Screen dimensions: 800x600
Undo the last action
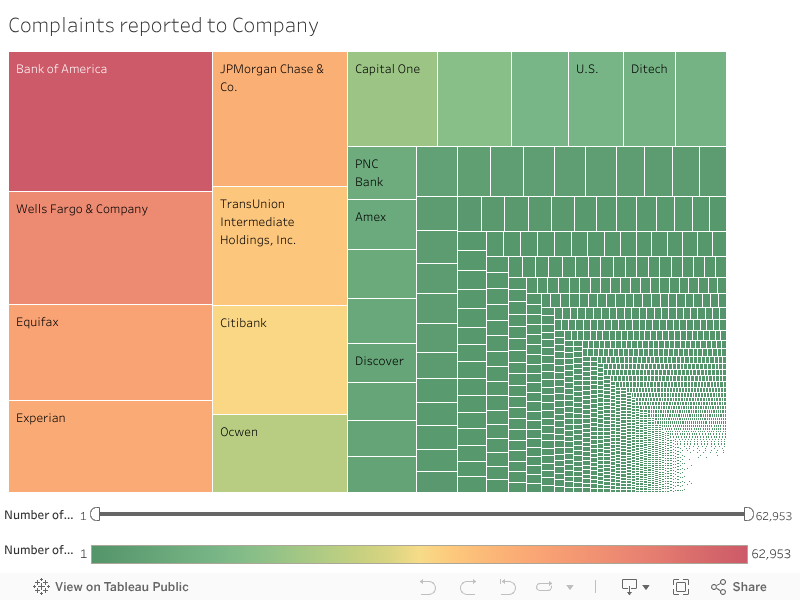coord(428,587)
